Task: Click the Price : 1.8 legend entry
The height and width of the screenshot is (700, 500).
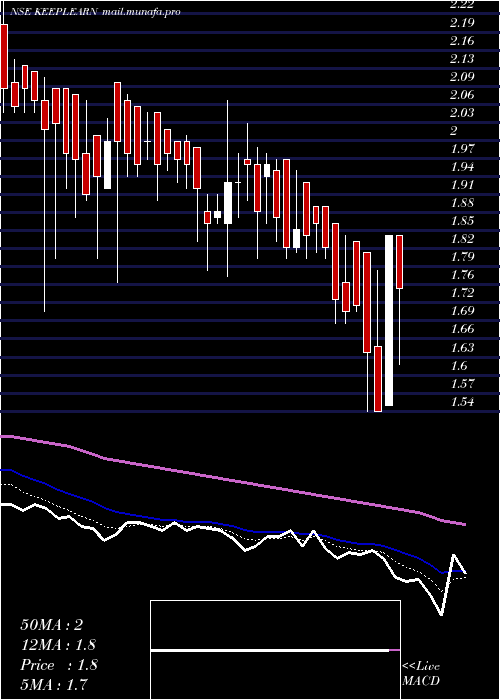Action: coord(59,665)
